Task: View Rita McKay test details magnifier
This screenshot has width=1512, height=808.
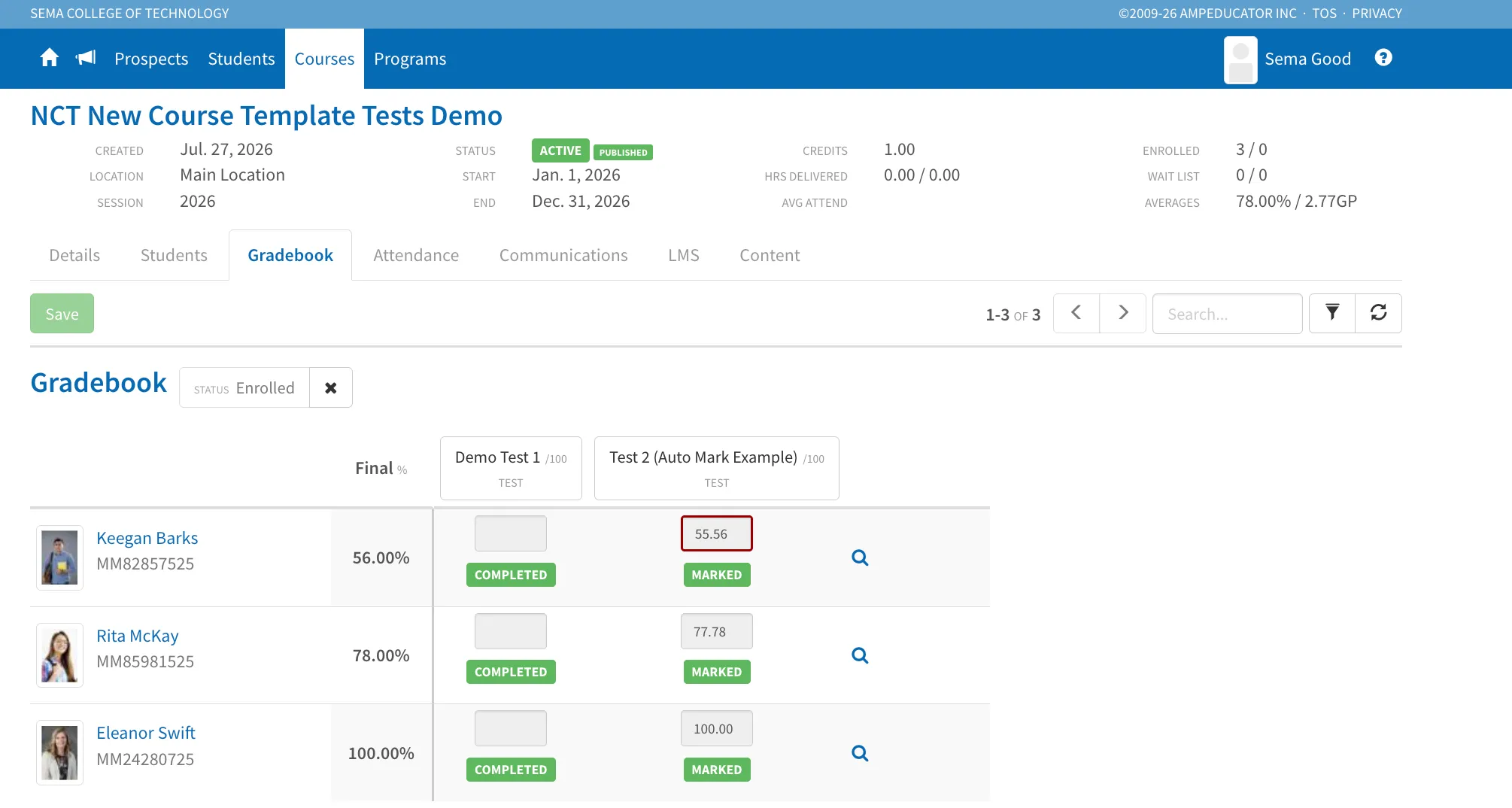Action: (860, 655)
